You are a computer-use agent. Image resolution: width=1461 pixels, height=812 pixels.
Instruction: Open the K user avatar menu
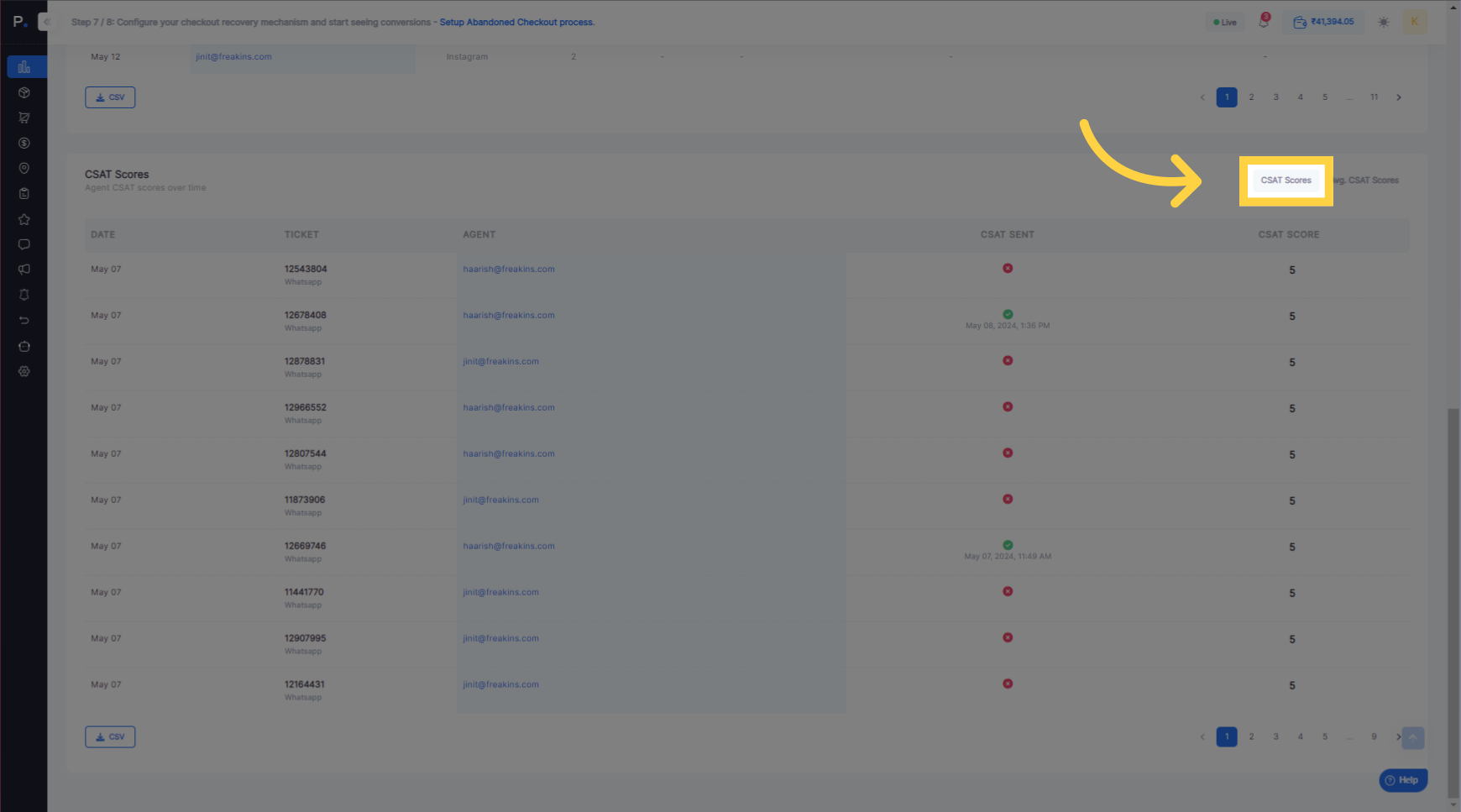point(1415,22)
